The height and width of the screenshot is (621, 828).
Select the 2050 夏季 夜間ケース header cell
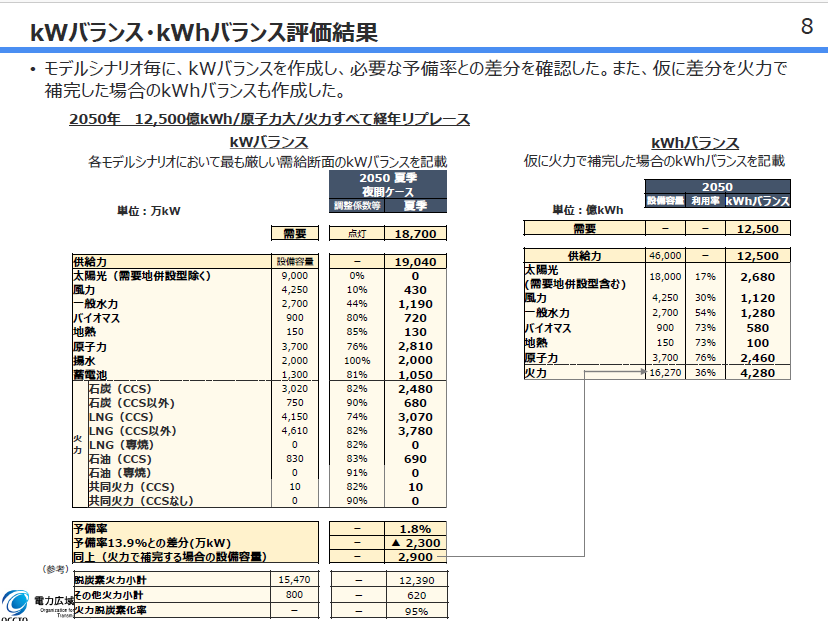pos(388,184)
